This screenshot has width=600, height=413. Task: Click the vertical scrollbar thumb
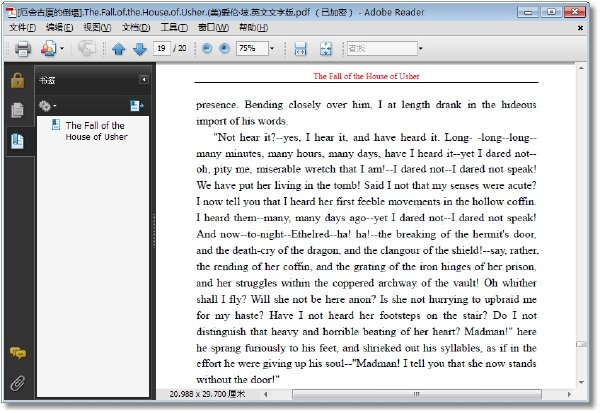pos(581,344)
